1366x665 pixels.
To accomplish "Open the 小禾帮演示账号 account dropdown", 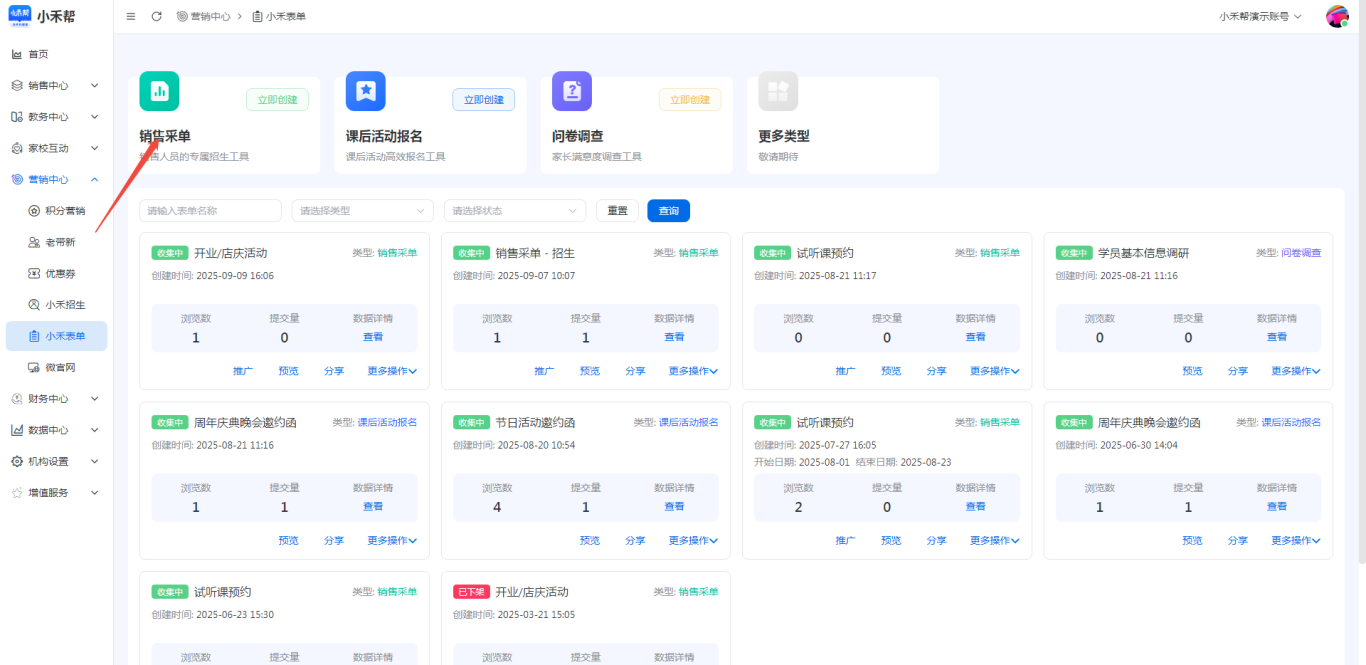I will point(1260,17).
